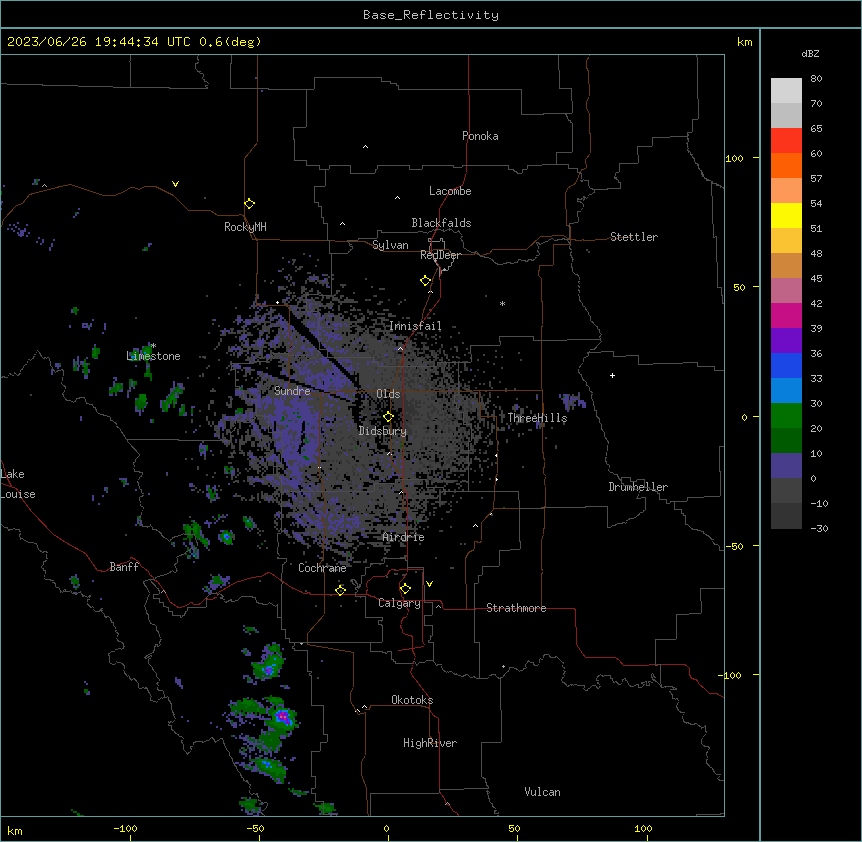Click the Cochrane label
The width and height of the screenshot is (862, 842).
point(322,568)
